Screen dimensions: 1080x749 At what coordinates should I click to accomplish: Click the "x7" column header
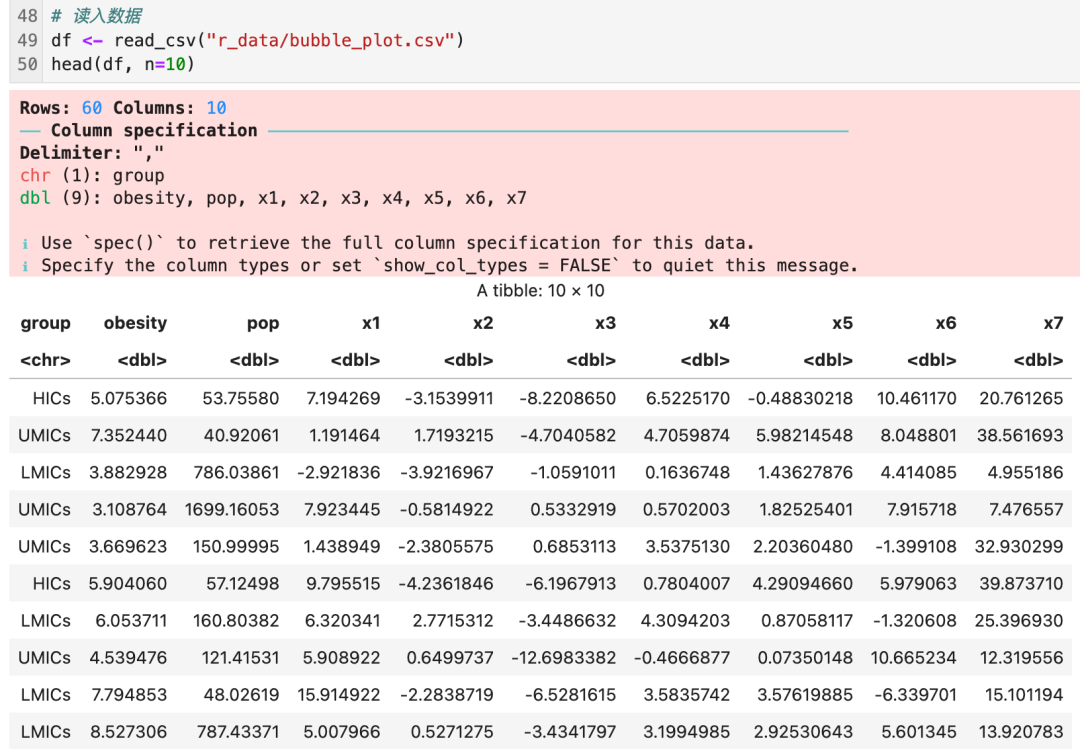[1053, 323]
